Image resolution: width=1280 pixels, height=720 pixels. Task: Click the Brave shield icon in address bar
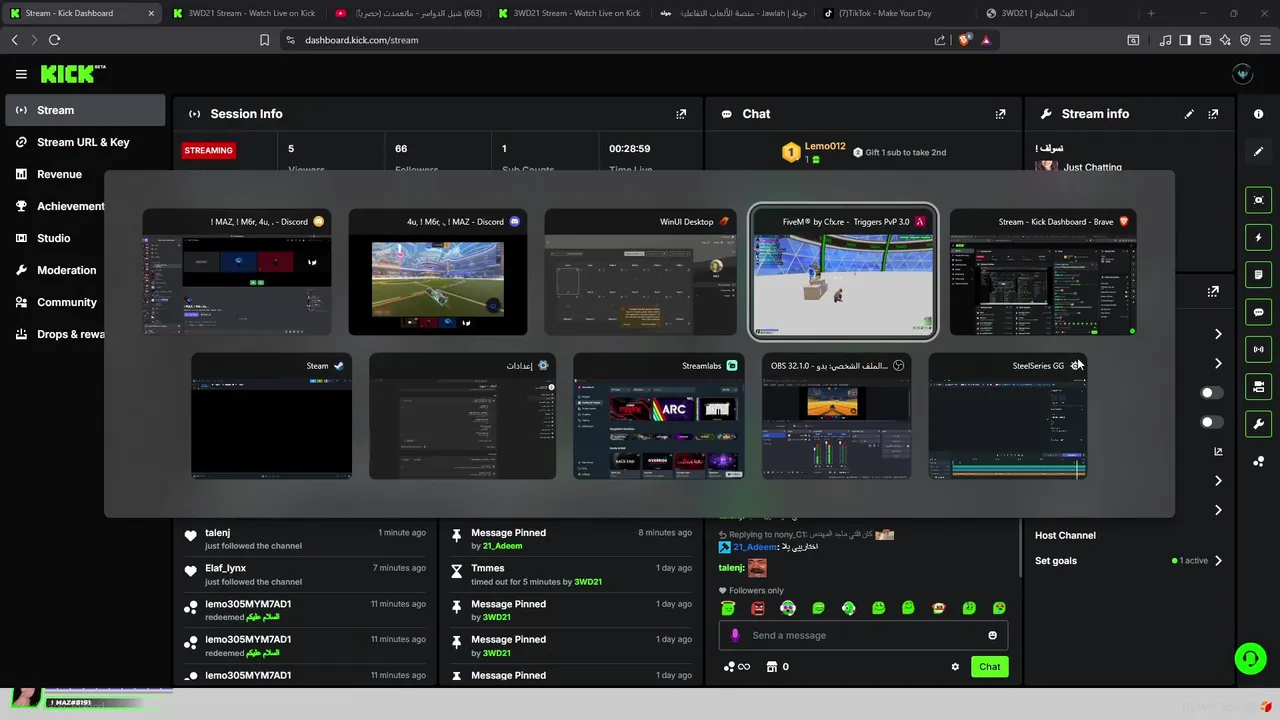[x=964, y=40]
